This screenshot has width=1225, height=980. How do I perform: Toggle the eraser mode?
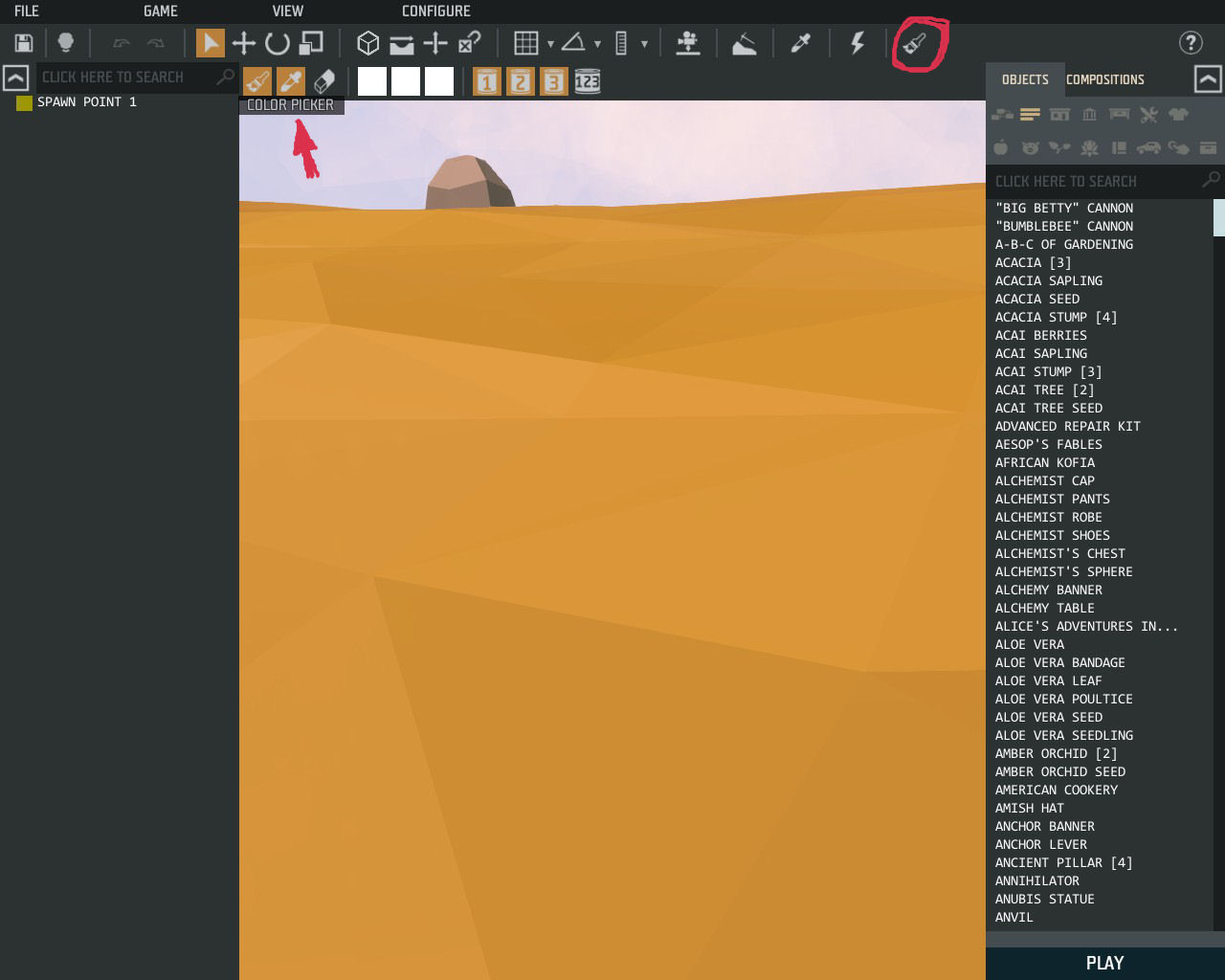(324, 81)
